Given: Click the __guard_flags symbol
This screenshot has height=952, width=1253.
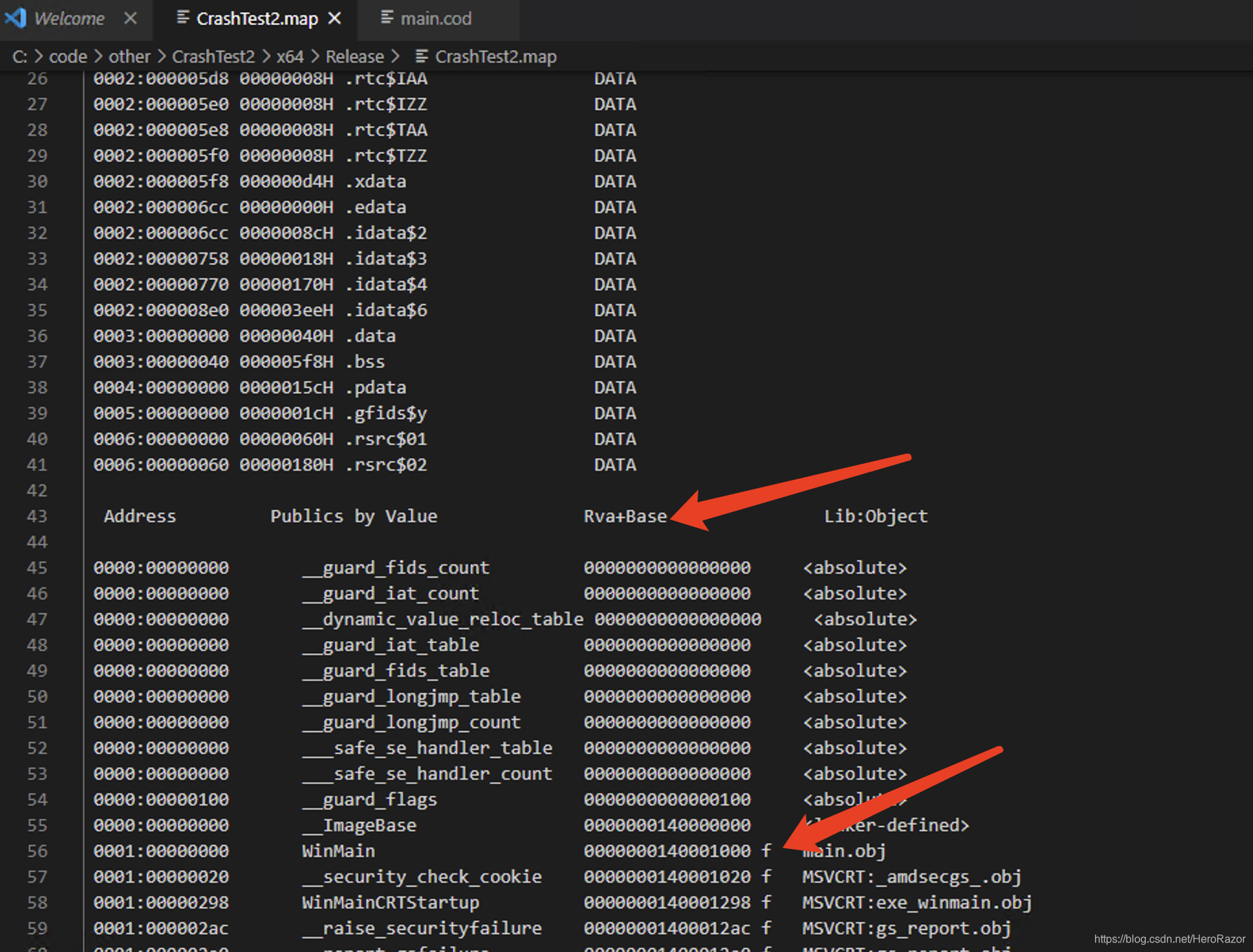Looking at the screenshot, I should 370,799.
